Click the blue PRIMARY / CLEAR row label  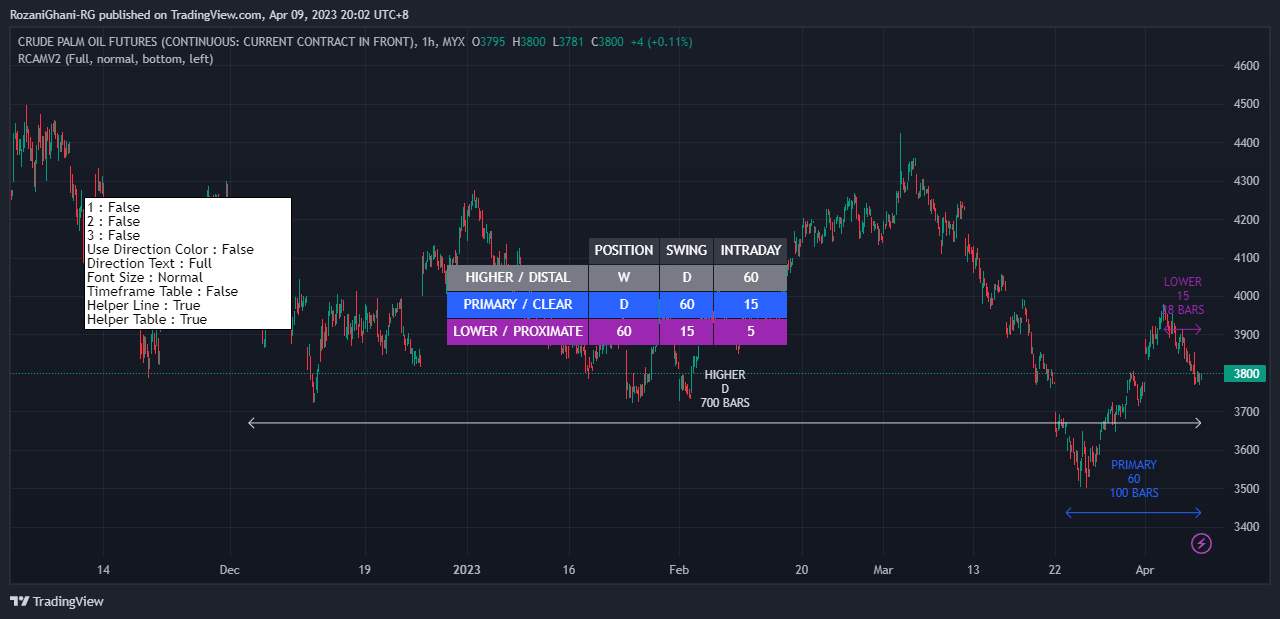click(x=518, y=304)
